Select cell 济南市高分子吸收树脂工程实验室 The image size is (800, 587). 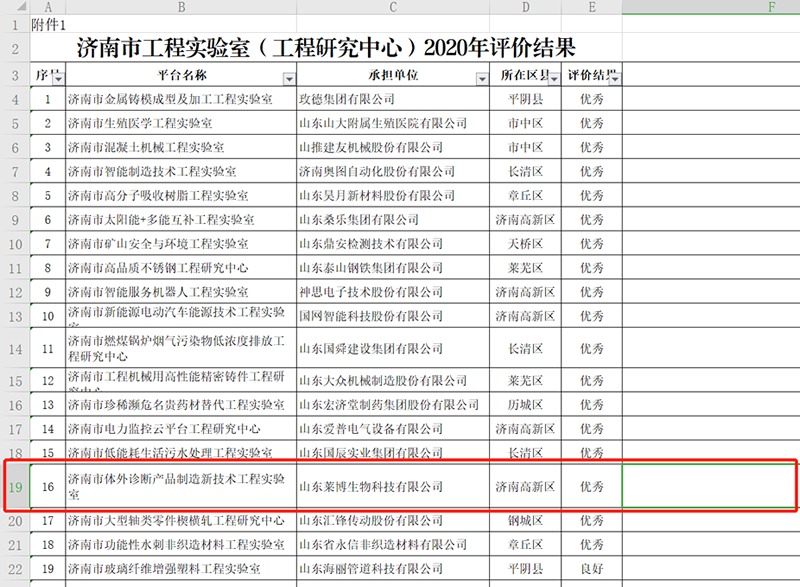click(181, 195)
